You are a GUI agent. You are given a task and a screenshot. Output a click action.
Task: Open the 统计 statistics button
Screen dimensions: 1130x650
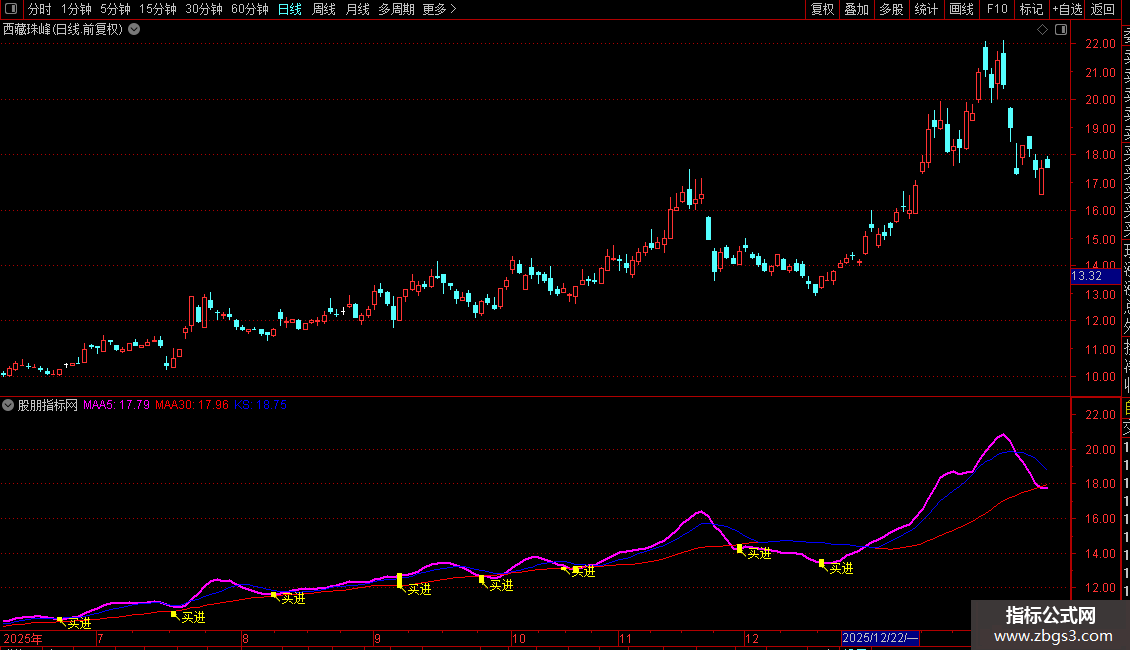click(926, 9)
